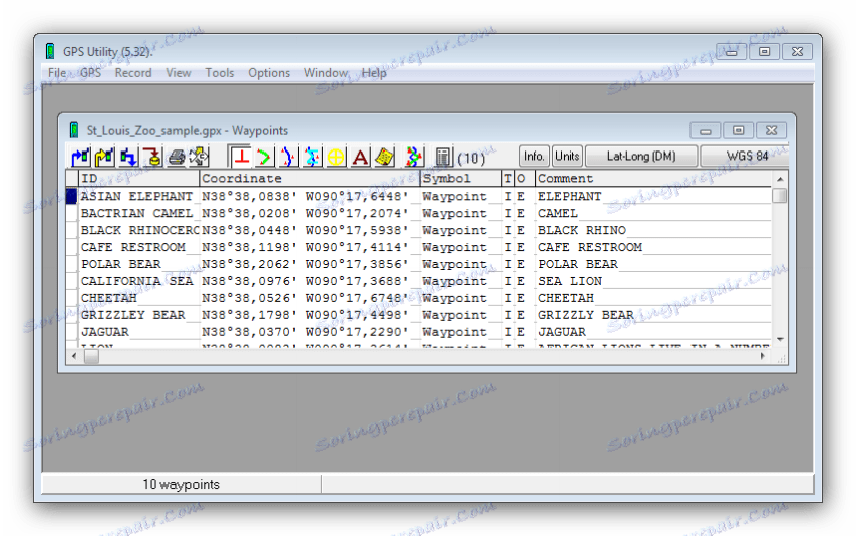Screen dimensions: 856x536
Task: Click the horizontal scrollbar left arrow
Action: pyautogui.click(x=74, y=356)
